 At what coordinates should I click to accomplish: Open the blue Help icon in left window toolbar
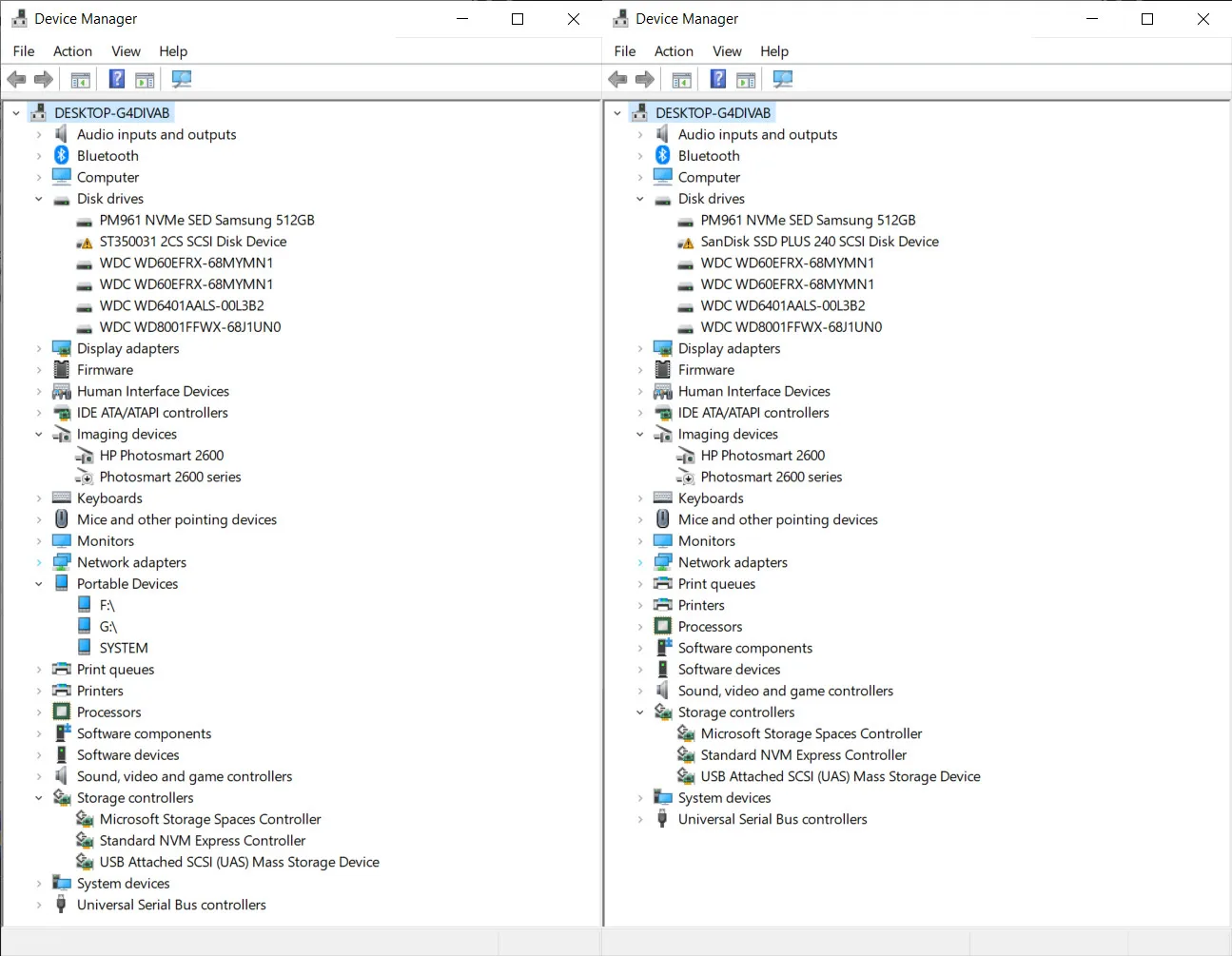[x=117, y=80]
